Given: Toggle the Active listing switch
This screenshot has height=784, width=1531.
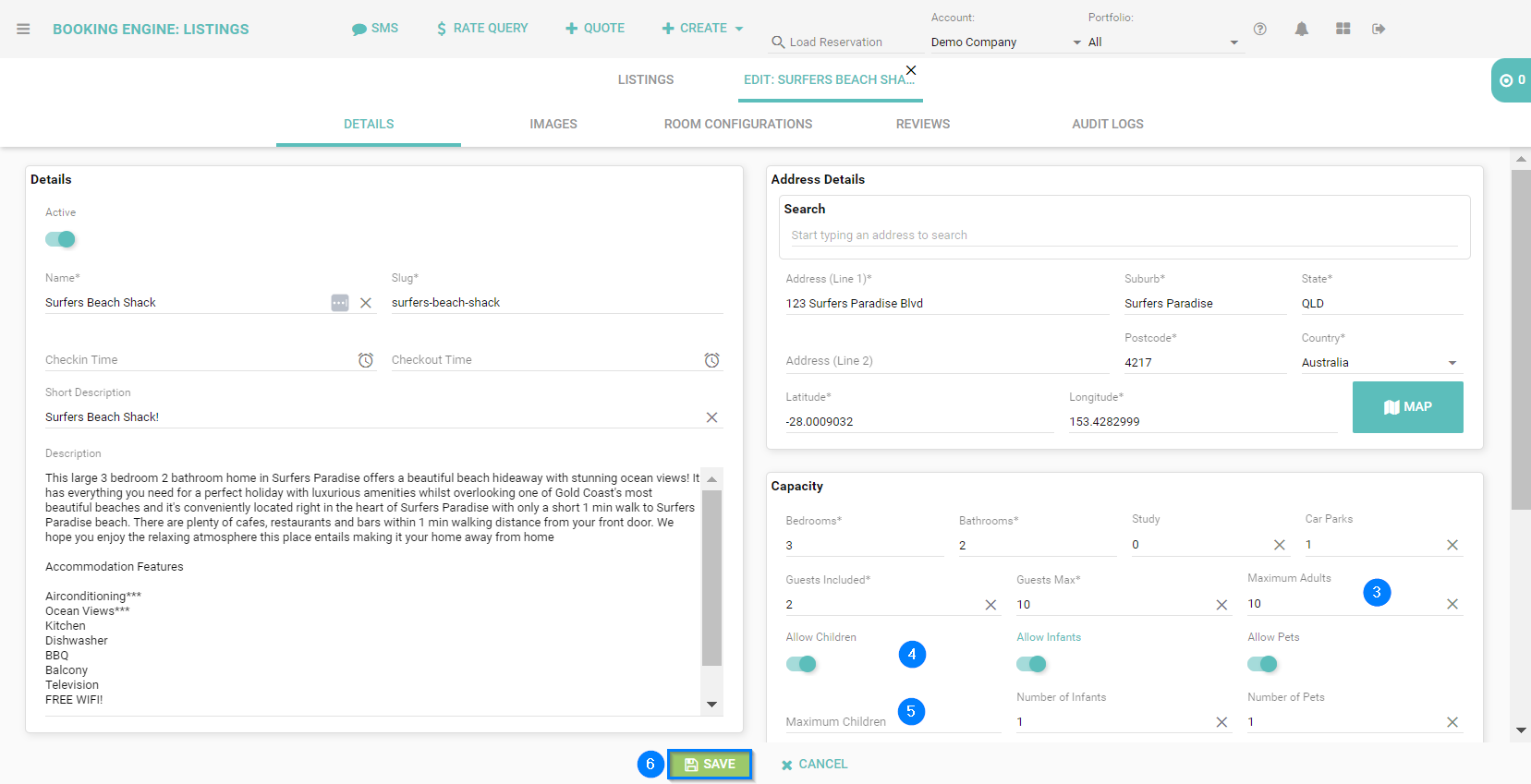Looking at the screenshot, I should point(61,239).
